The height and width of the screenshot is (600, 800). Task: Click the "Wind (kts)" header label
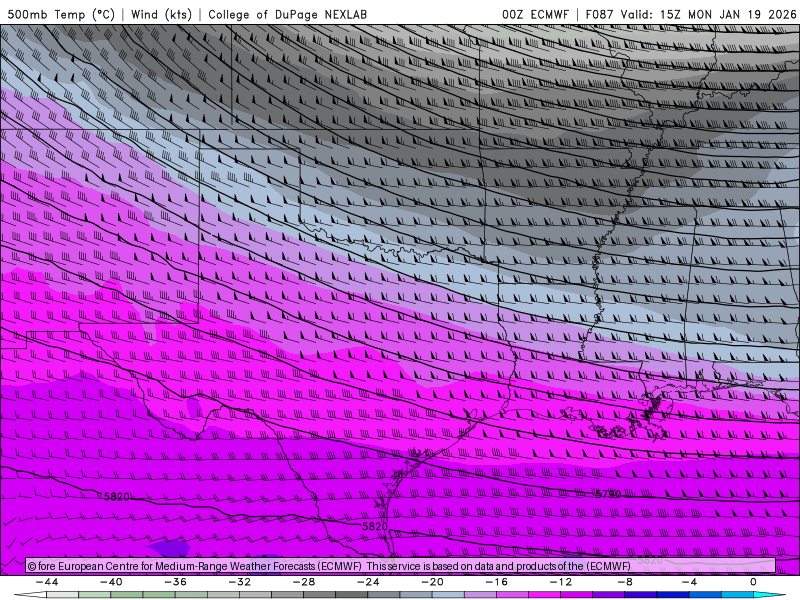161,14
